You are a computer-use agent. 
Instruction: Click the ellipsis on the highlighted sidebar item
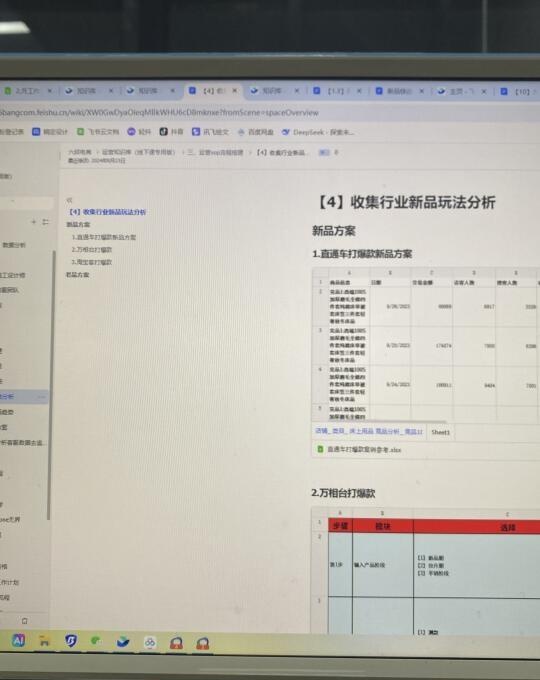[41, 397]
